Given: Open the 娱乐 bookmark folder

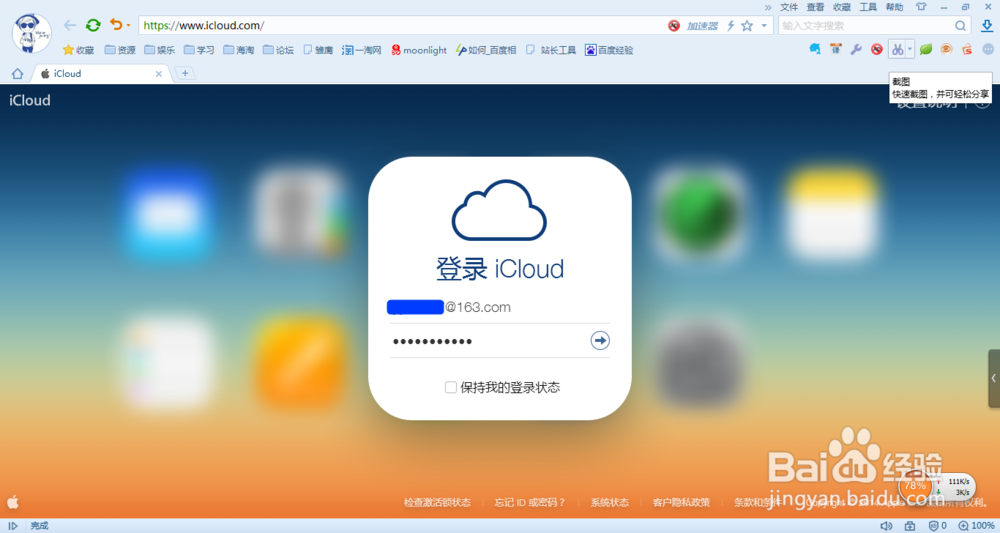Looking at the screenshot, I should tap(159, 50).
